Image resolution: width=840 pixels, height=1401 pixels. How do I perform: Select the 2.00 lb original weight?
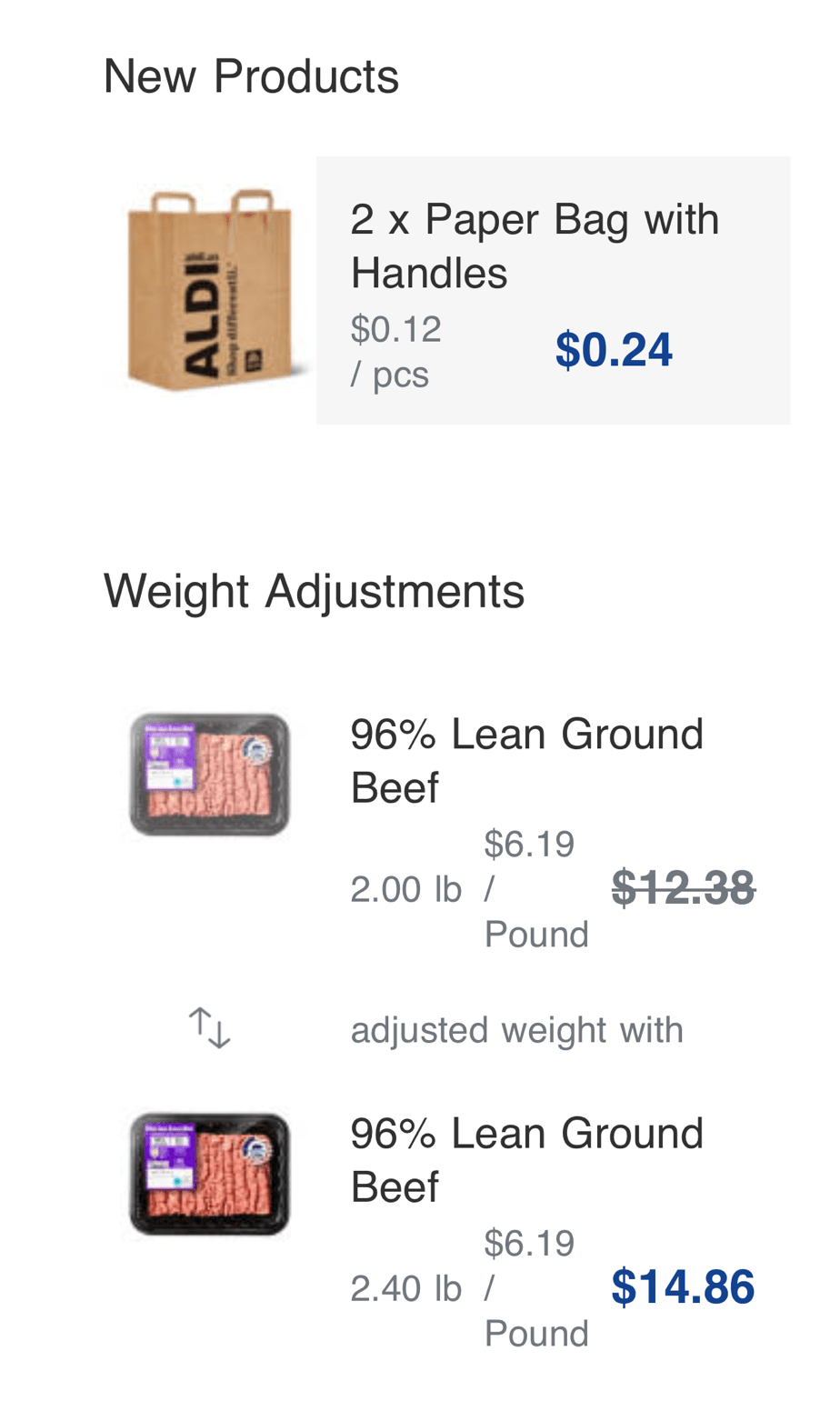[405, 889]
